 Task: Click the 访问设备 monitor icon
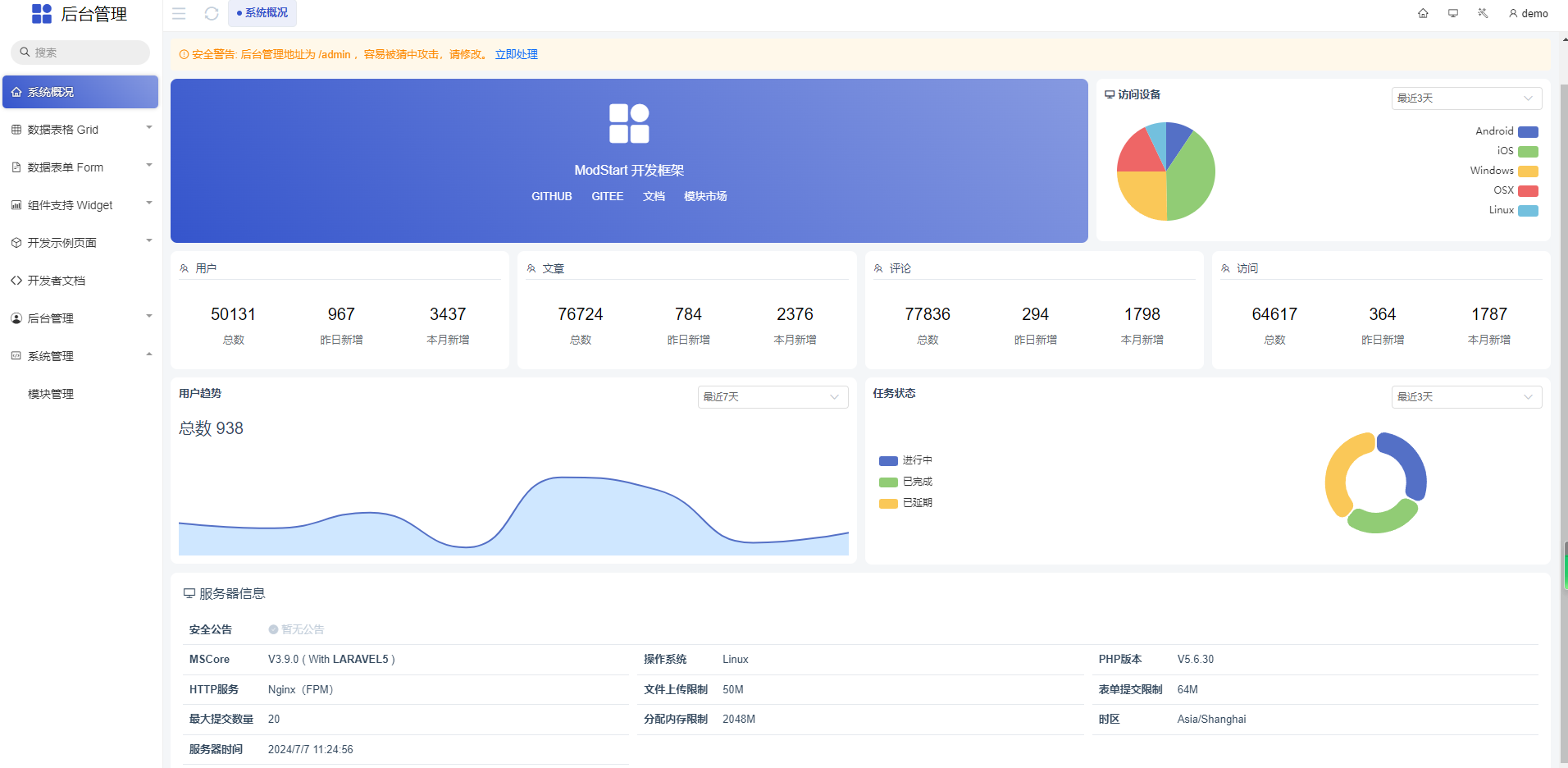click(x=1110, y=94)
